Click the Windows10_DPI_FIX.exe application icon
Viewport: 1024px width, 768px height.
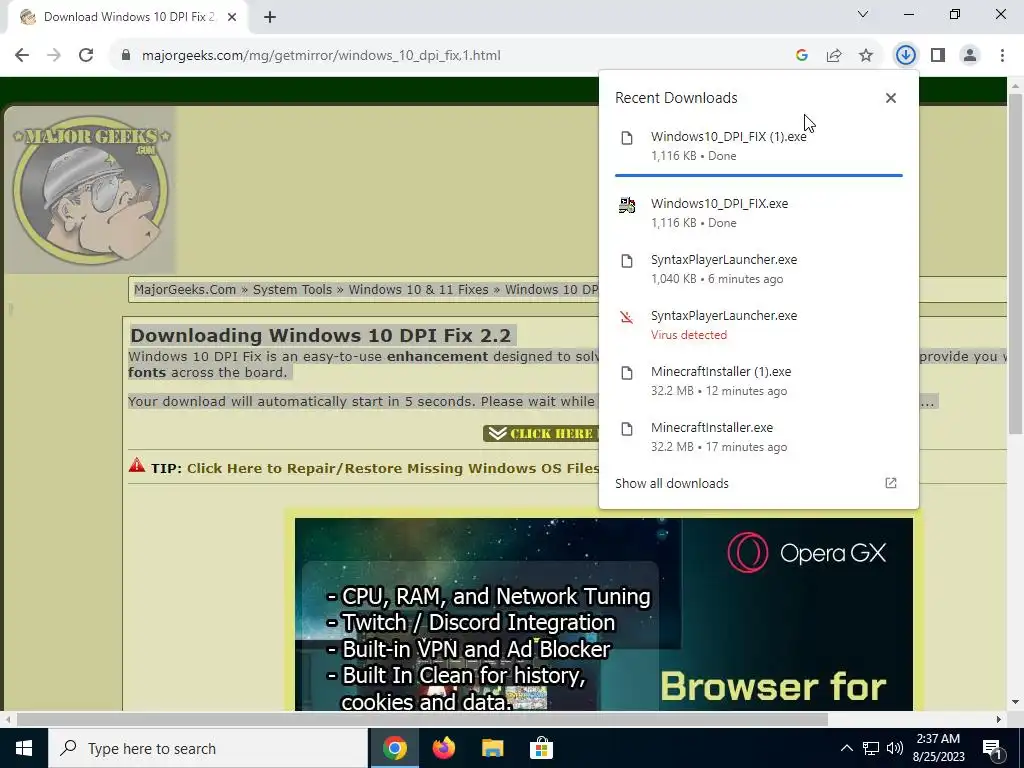(627, 205)
